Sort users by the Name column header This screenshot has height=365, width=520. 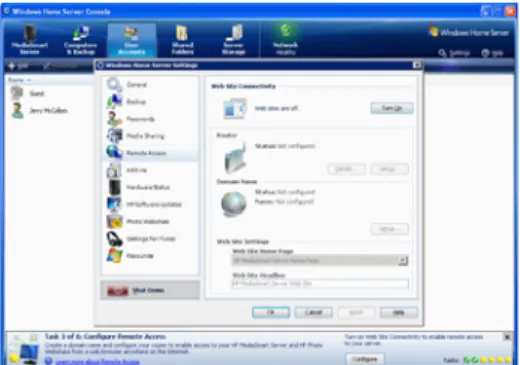tap(19, 80)
